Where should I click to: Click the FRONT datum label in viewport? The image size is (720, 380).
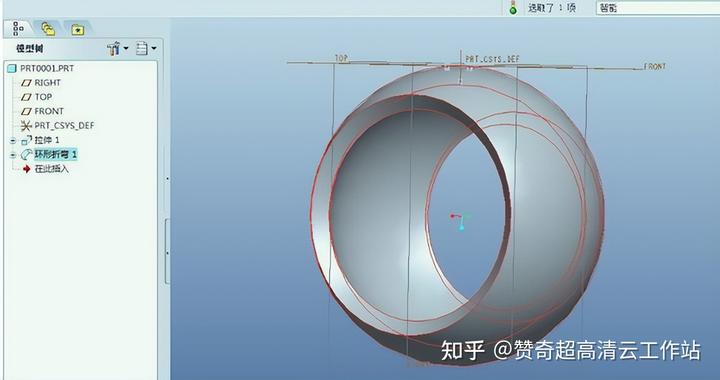654,67
